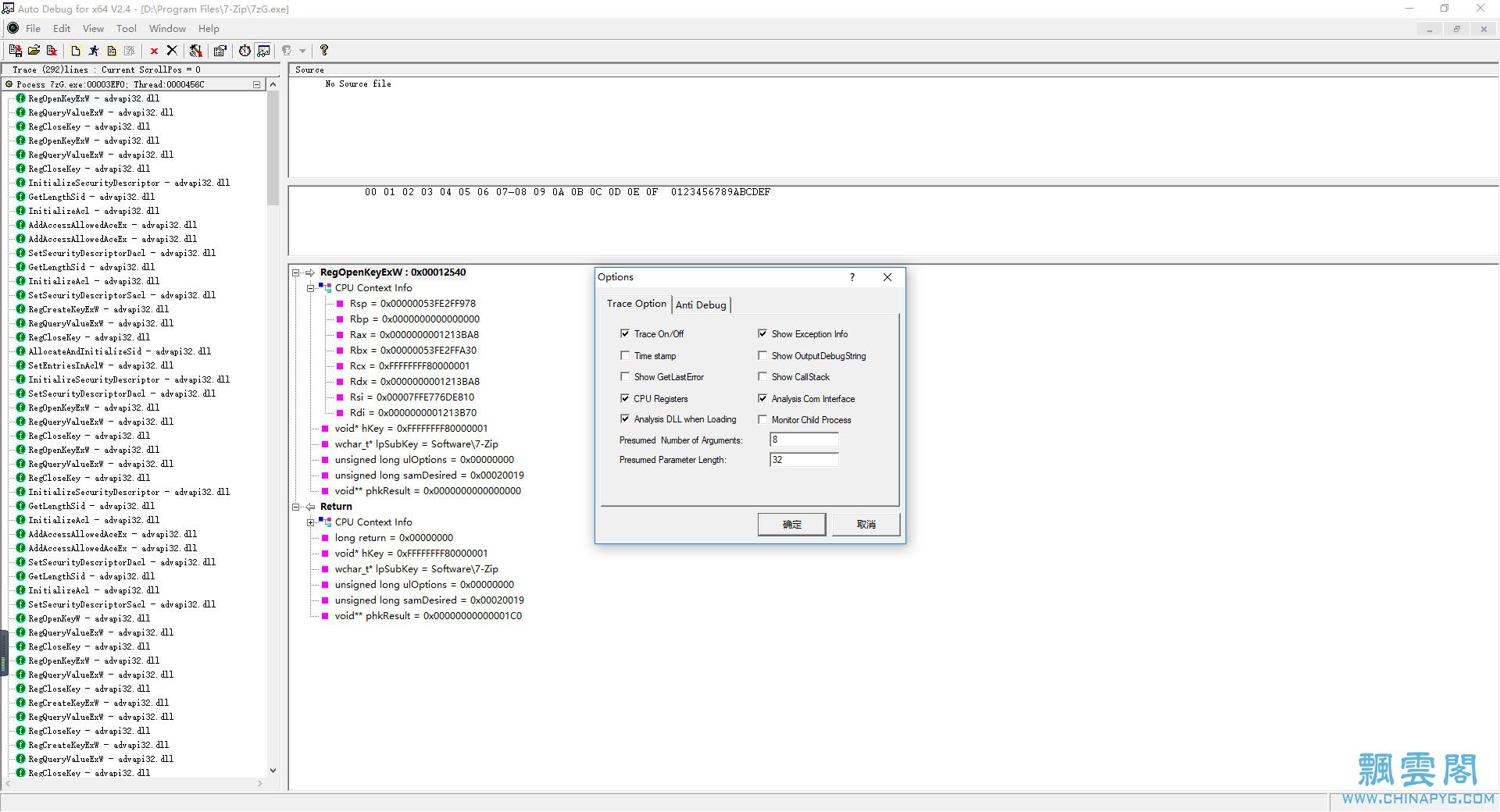This screenshot has height=812, width=1500.
Task: Select the SetEntriesInAclW trace row
Action: pos(101,365)
